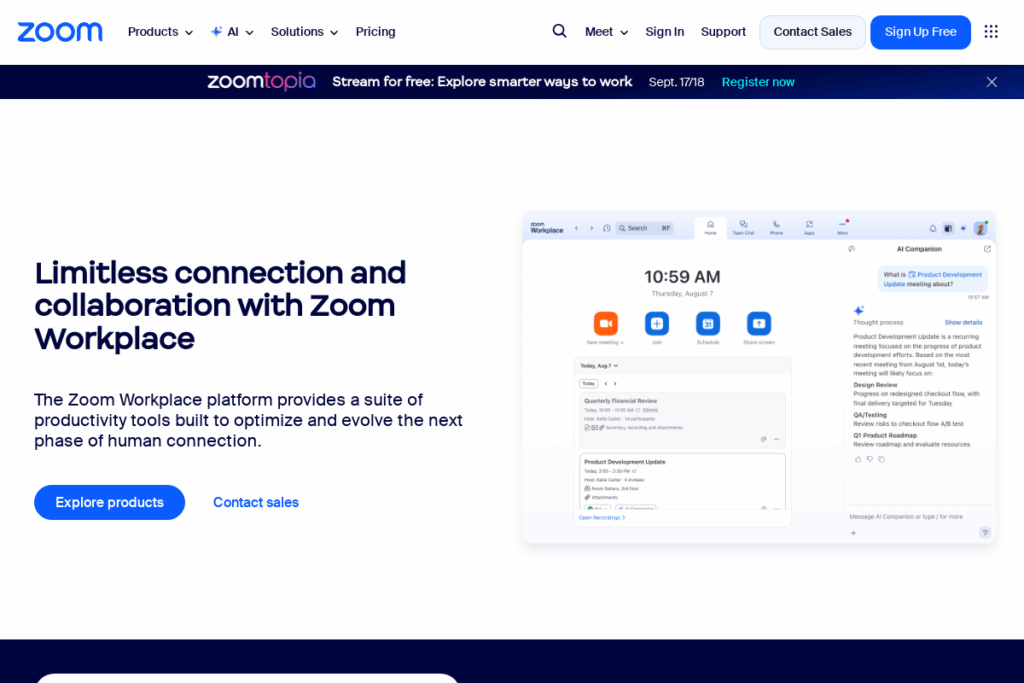Open the Pricing page
The height and width of the screenshot is (683, 1024).
click(376, 32)
